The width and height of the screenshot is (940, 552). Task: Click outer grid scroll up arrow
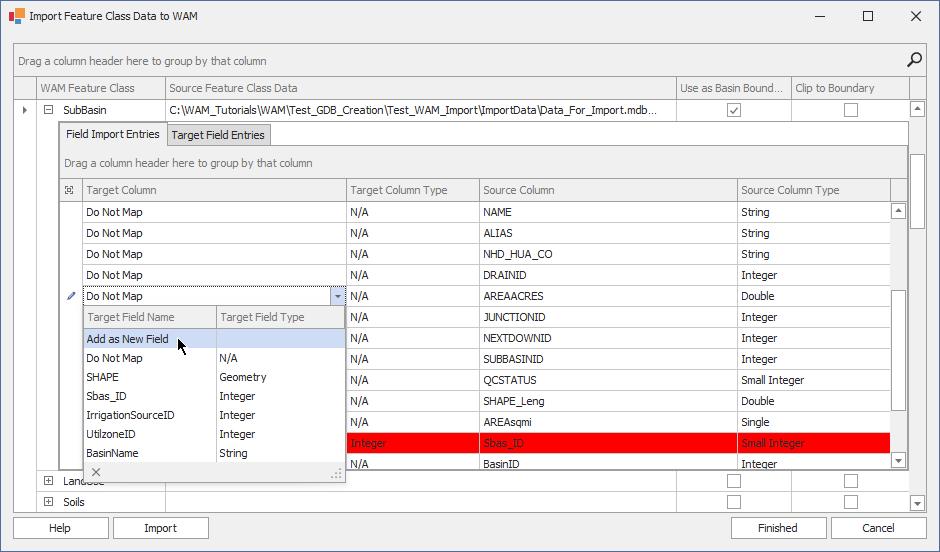917,109
